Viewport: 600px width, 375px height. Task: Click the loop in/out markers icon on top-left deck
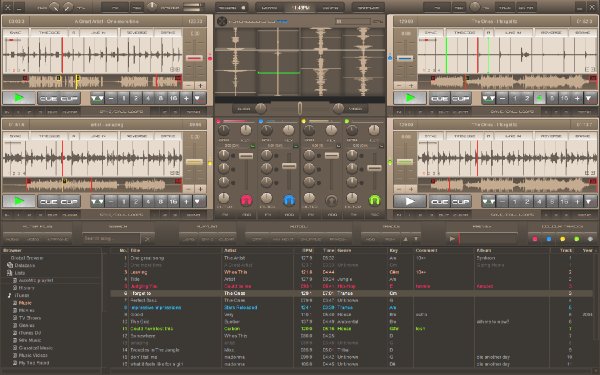(x=97, y=98)
